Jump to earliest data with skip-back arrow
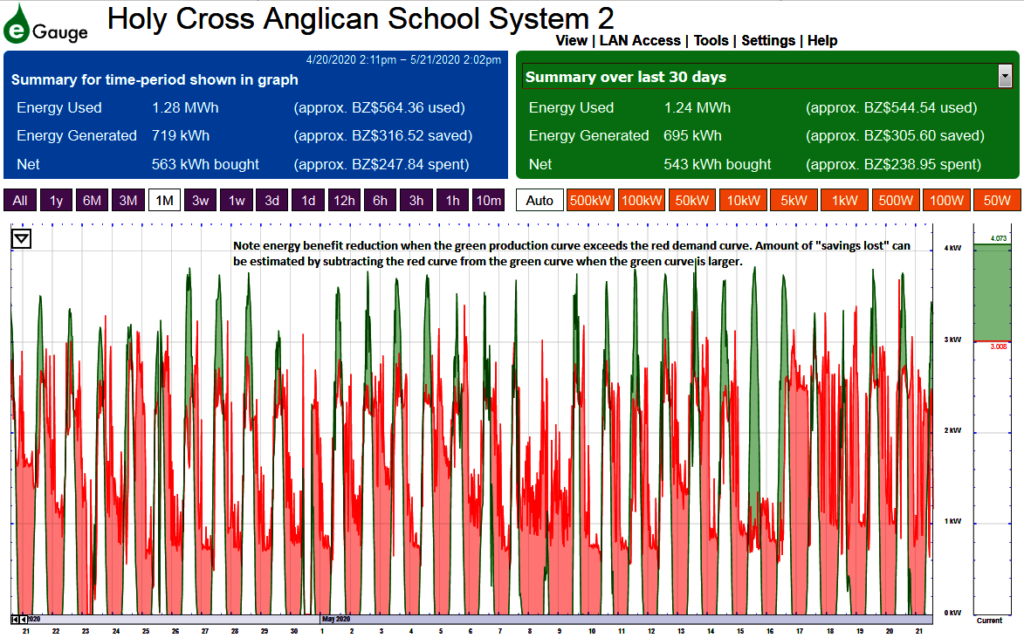Image resolution: width=1024 pixels, height=638 pixels. (15, 618)
